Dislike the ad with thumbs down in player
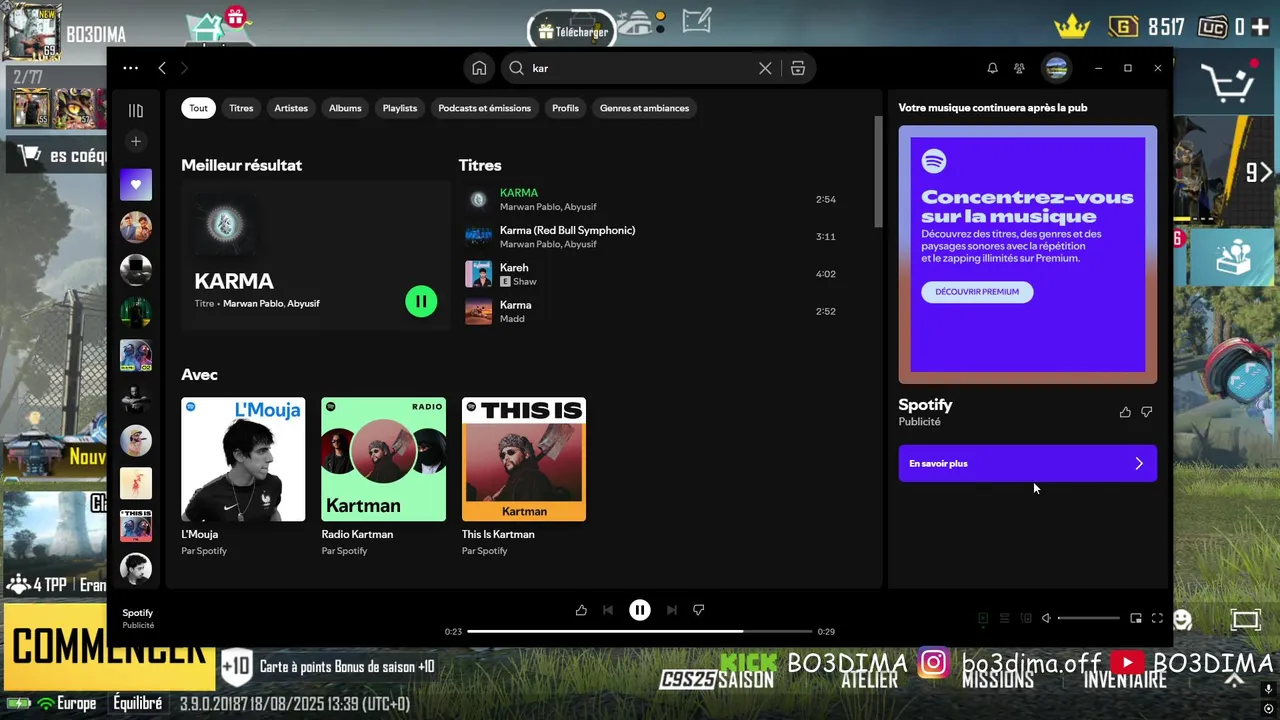 pos(699,610)
